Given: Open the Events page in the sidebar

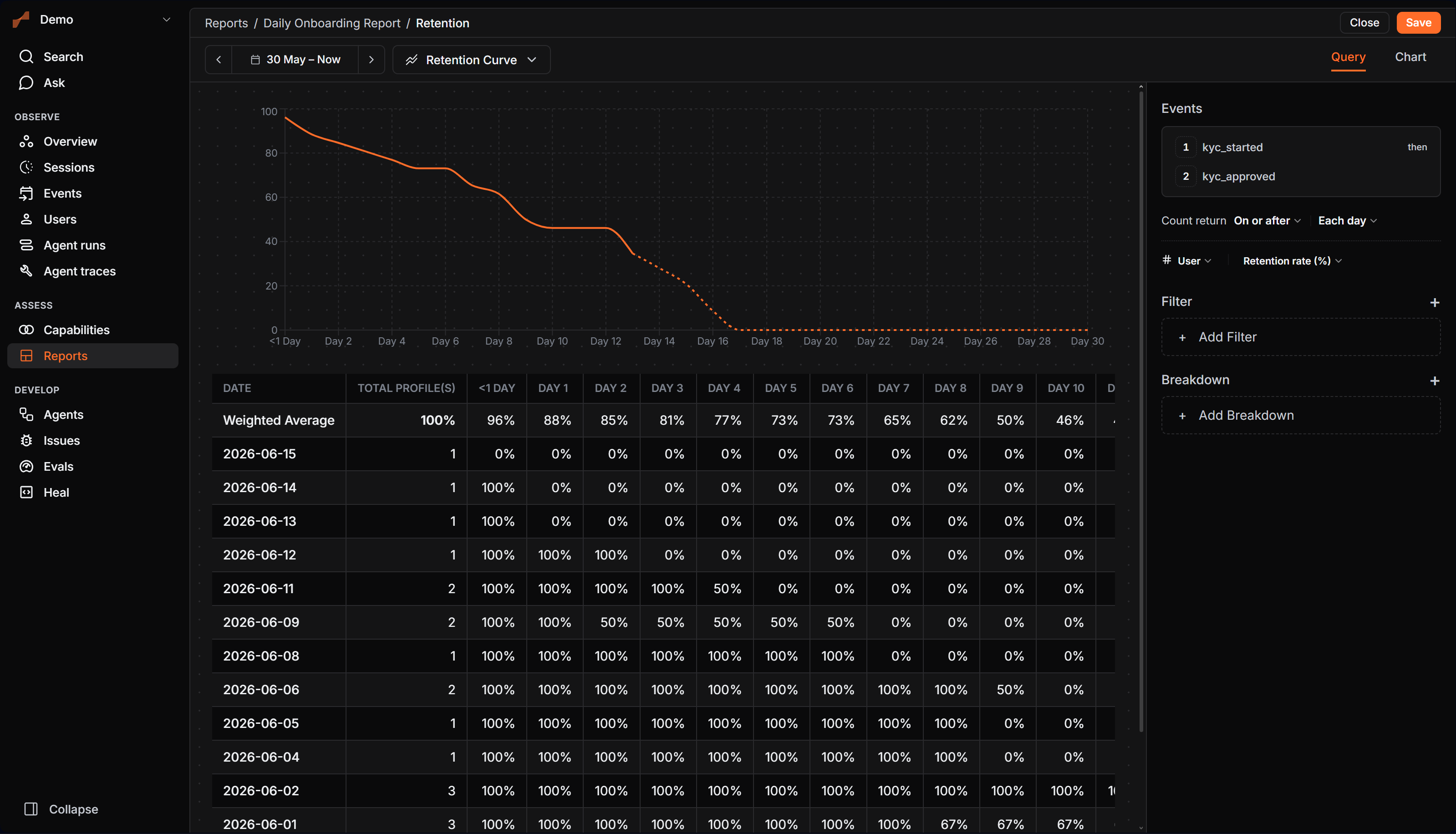Looking at the screenshot, I should click(x=93, y=193).
